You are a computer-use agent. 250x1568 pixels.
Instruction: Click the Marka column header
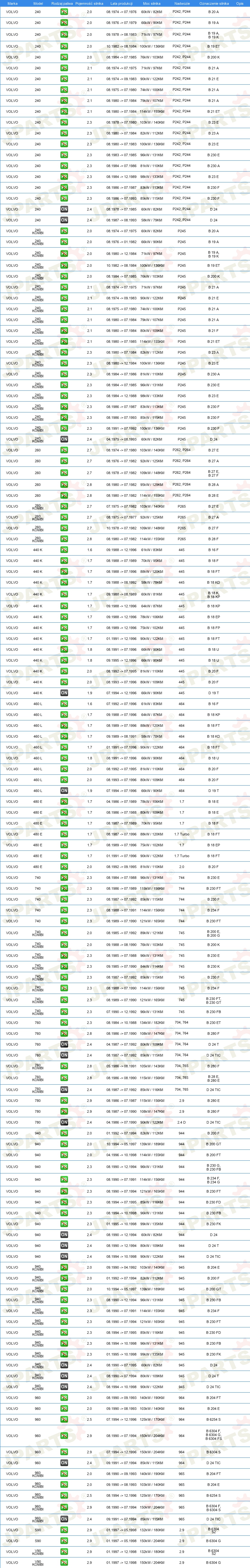12,3
